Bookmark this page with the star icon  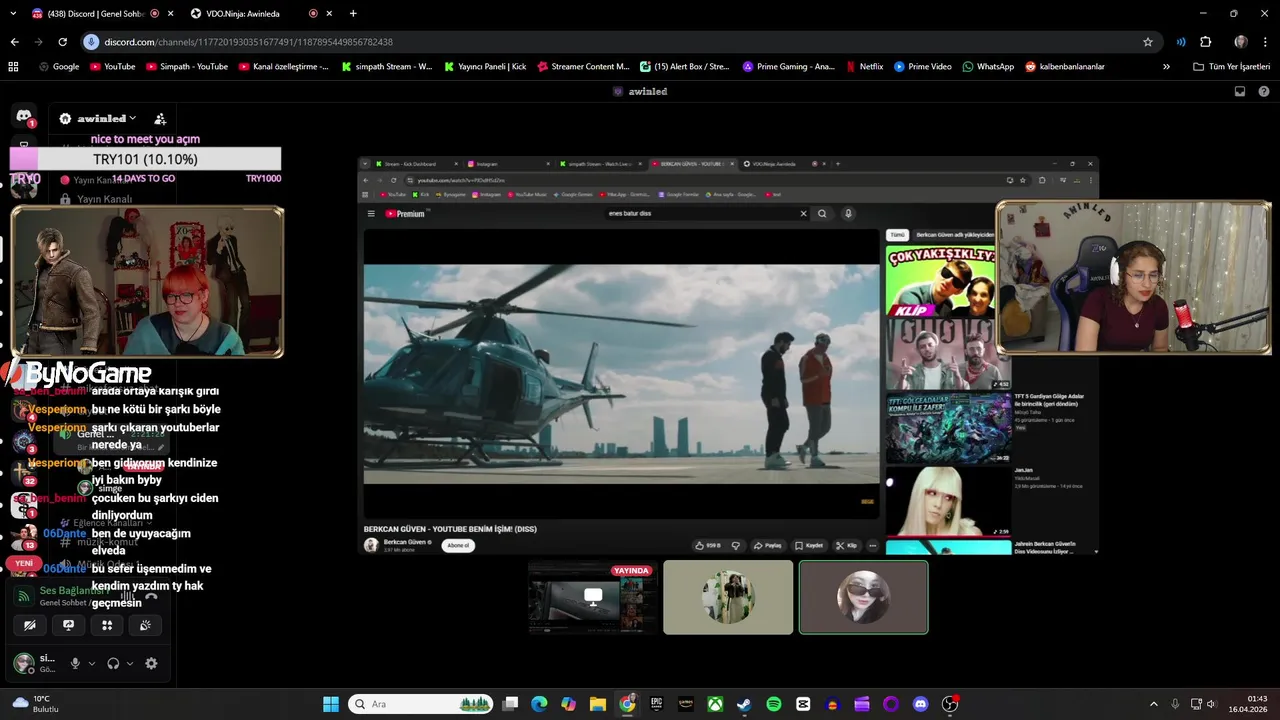point(1148,42)
